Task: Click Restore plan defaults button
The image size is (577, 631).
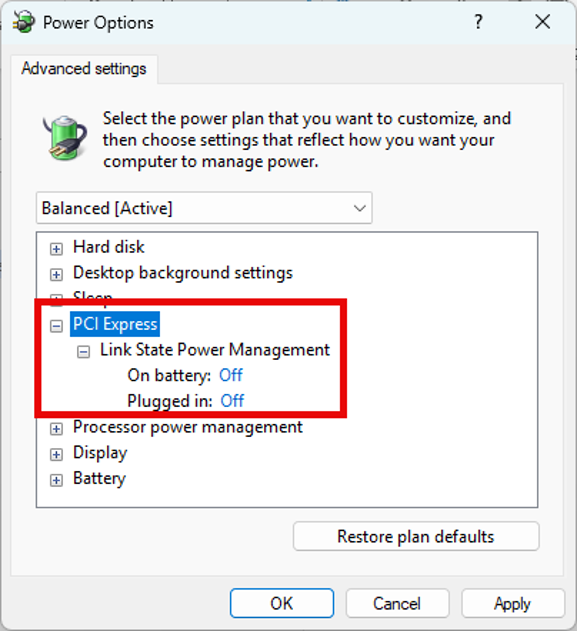Action: pos(416,536)
